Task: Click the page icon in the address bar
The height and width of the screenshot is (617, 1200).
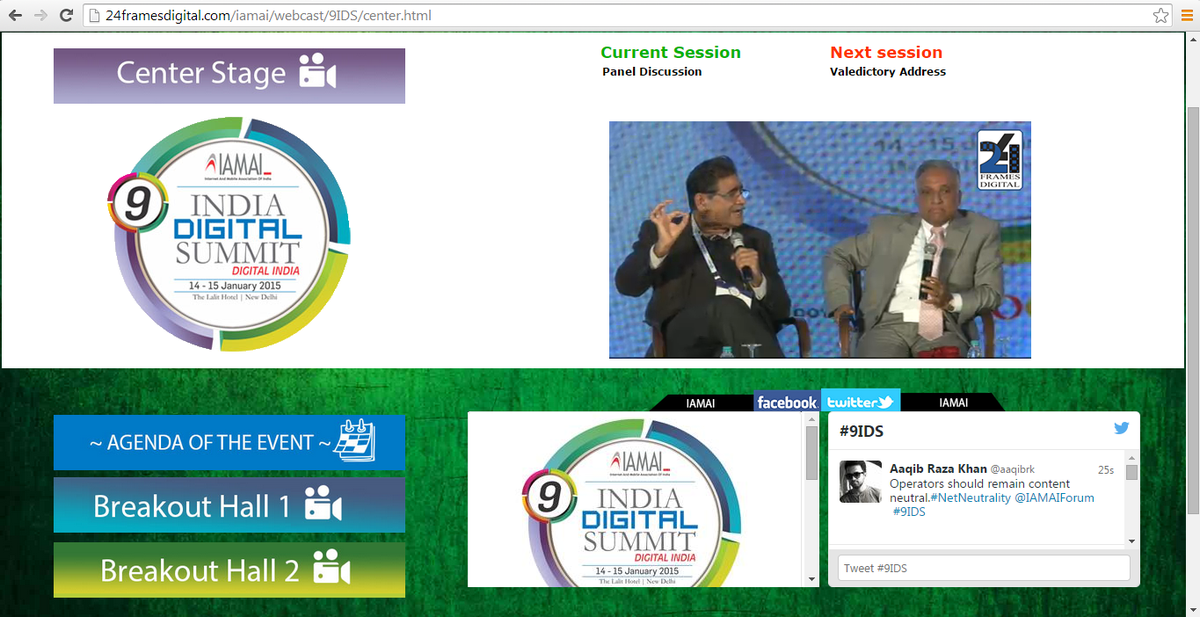Action: [x=94, y=16]
